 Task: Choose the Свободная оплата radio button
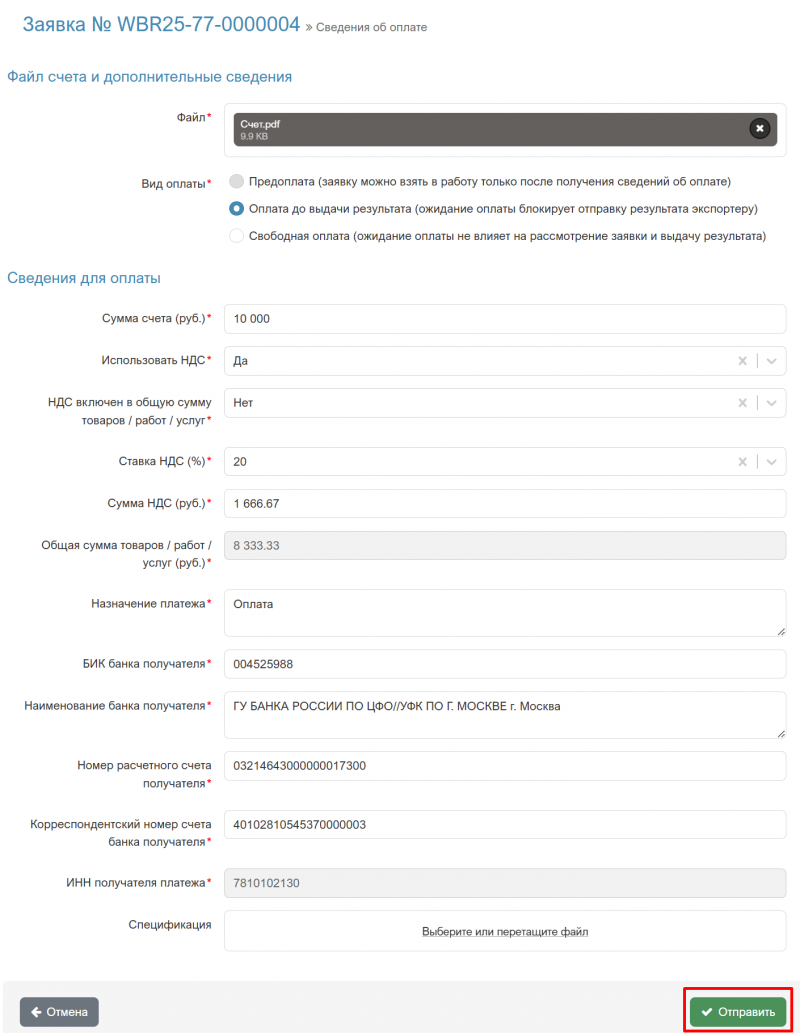[236, 236]
